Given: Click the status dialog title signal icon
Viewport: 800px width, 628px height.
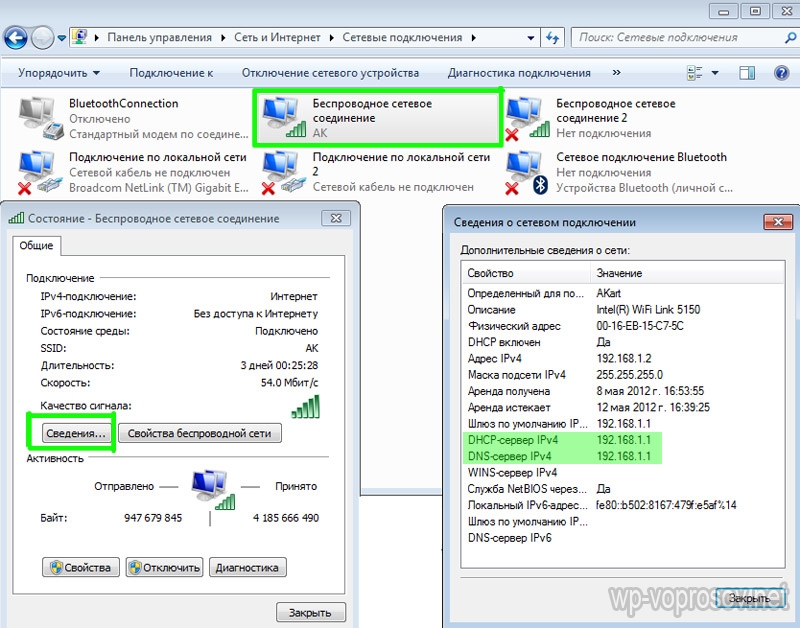Looking at the screenshot, I should [16, 218].
